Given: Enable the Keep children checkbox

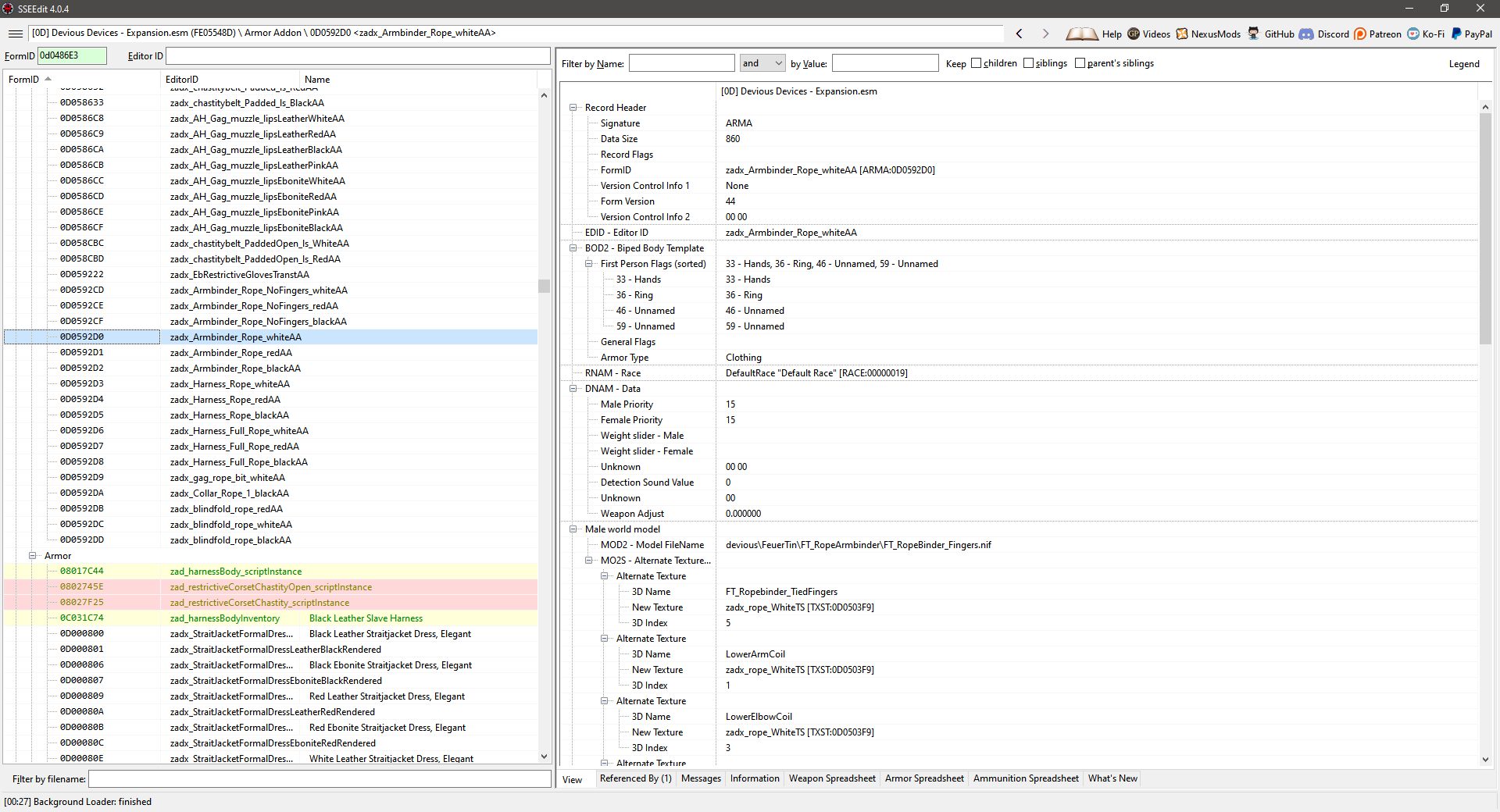Looking at the screenshot, I should click(x=976, y=63).
